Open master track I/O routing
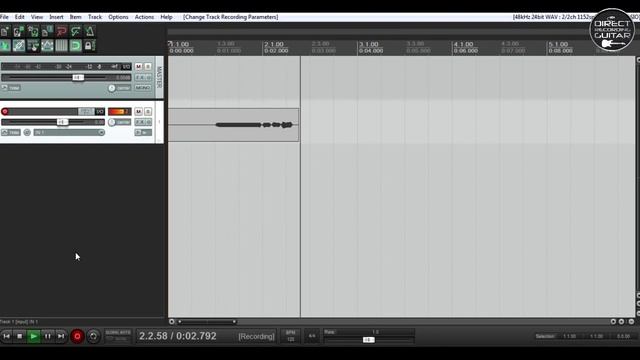This screenshot has width=640, height=360. point(127,67)
